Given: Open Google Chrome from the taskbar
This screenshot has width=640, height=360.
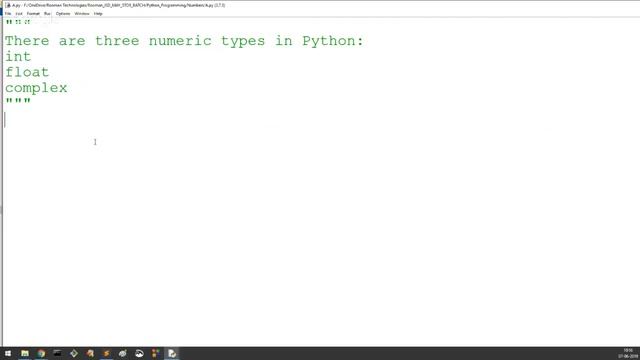Looking at the screenshot, I should click(x=41, y=353).
